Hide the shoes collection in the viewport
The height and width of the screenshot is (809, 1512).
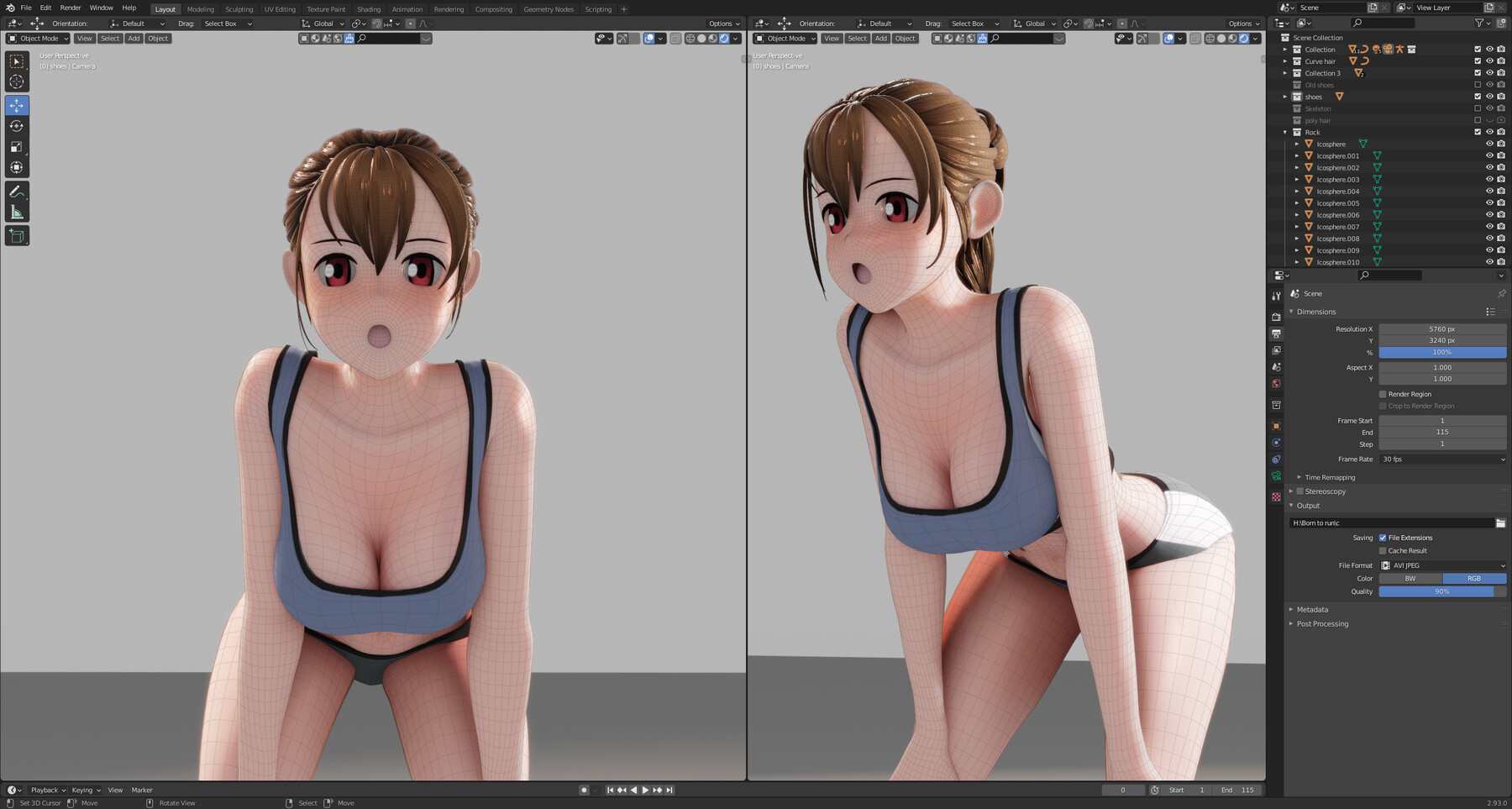tap(1489, 97)
